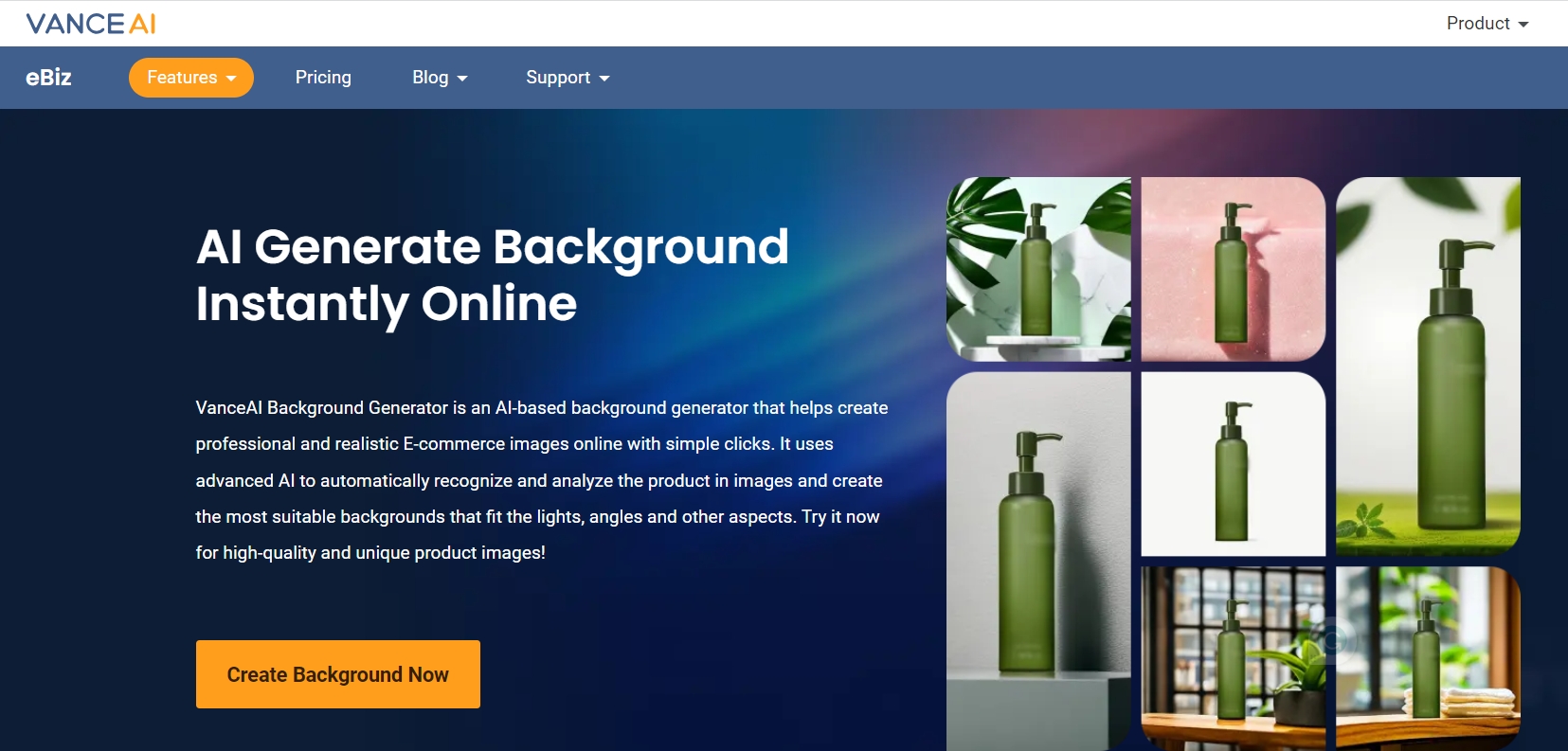The height and width of the screenshot is (751, 1568).
Task: Choose the tall bottle on grass thumbnail
Action: pyautogui.click(x=1428, y=367)
